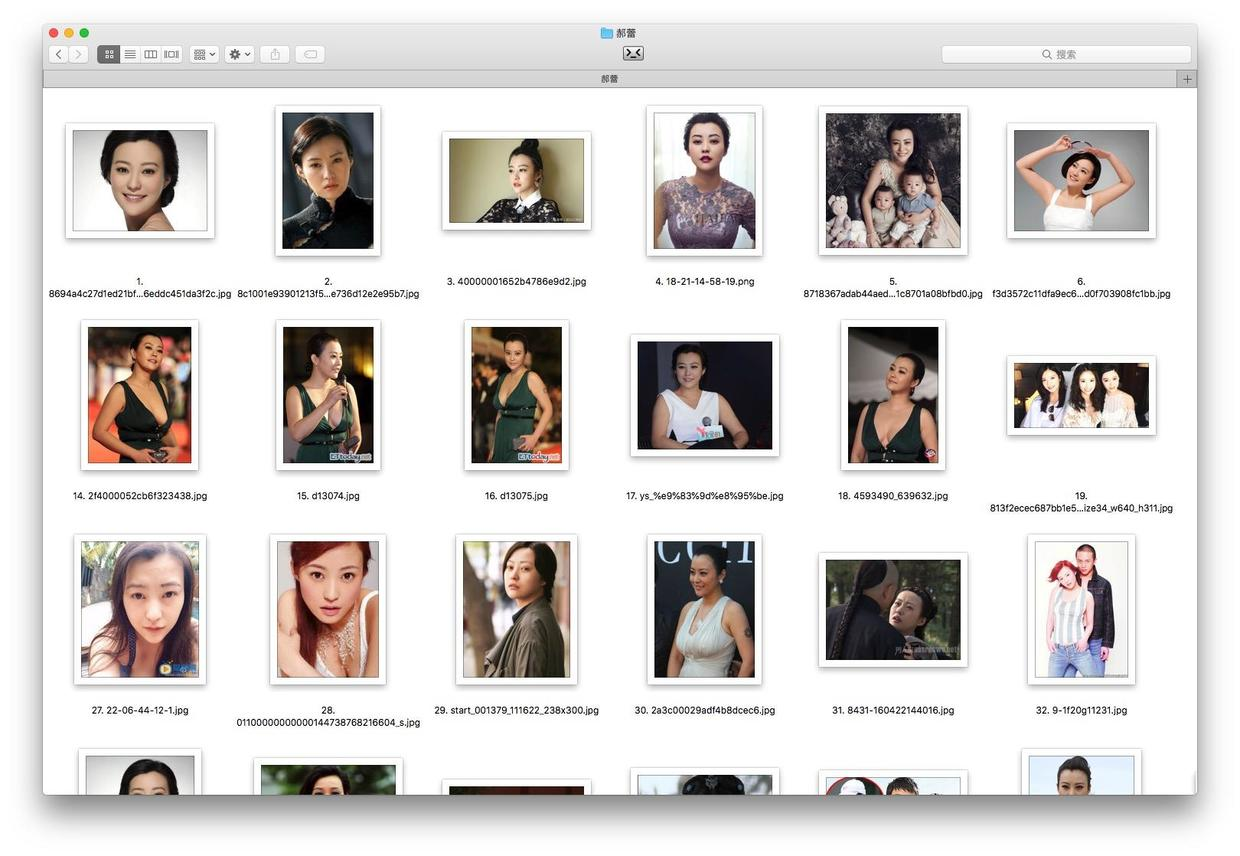Click filename 17. ys_%e9%83%9d%e8%95%be.jpg
Viewport: 1240px width, 856px height.
704,496
